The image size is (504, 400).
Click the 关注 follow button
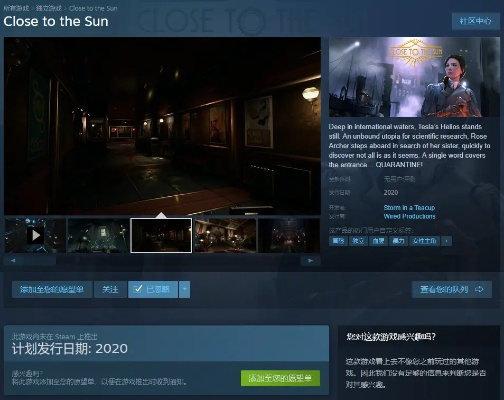110,289
